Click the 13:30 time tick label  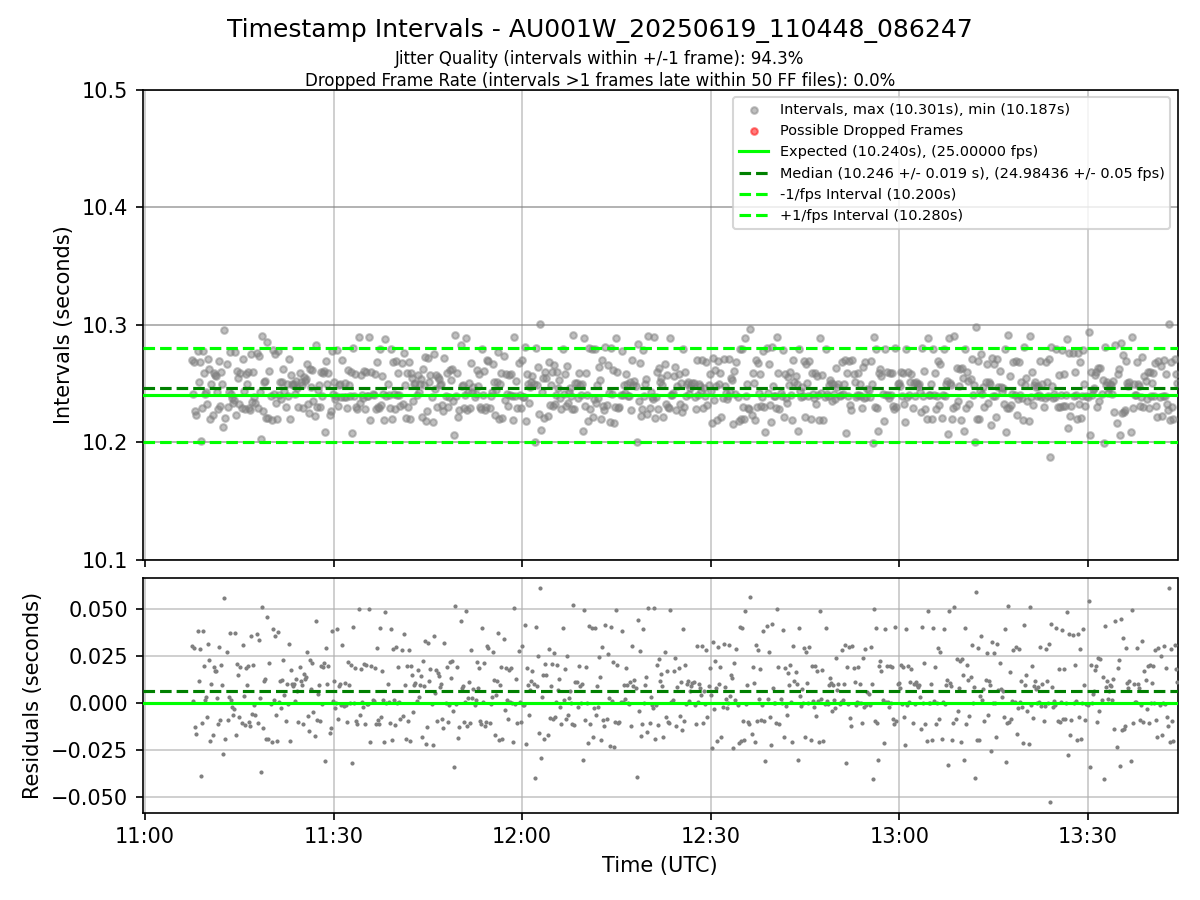[1087, 834]
